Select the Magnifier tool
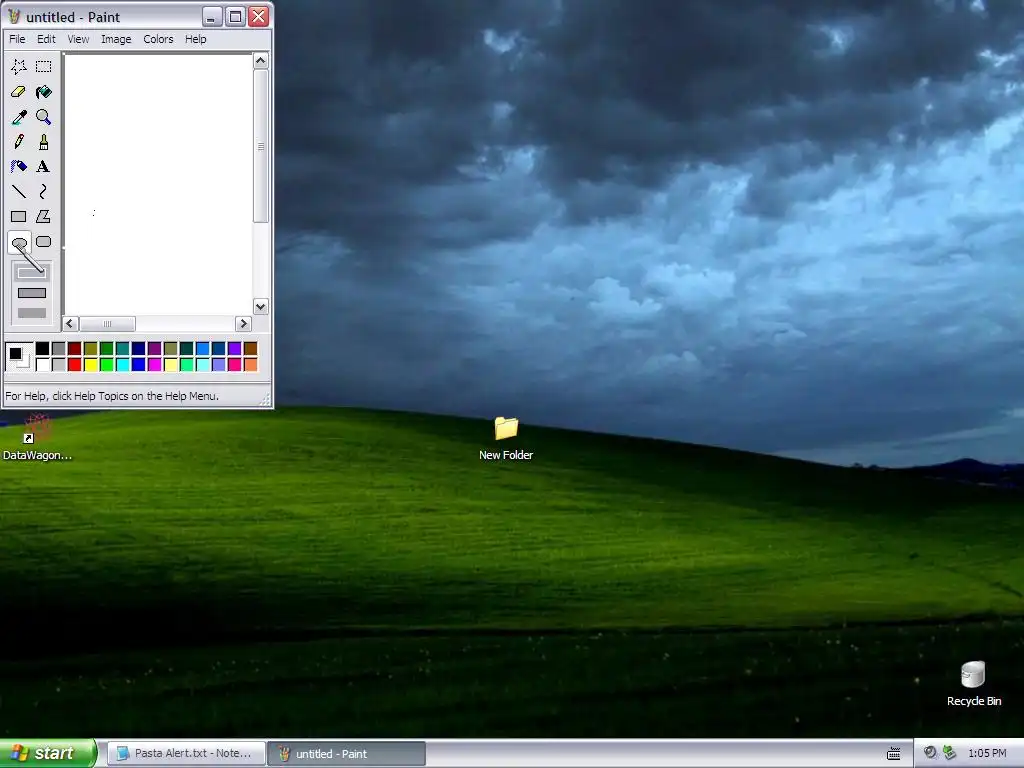The height and width of the screenshot is (768, 1024). [x=44, y=117]
